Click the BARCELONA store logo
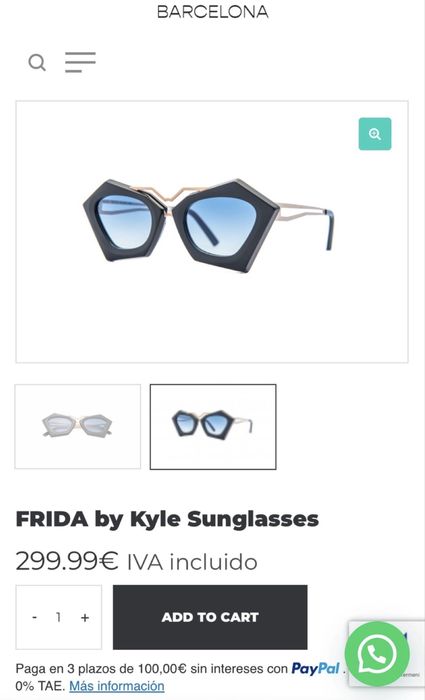The image size is (425, 700). 213,12
